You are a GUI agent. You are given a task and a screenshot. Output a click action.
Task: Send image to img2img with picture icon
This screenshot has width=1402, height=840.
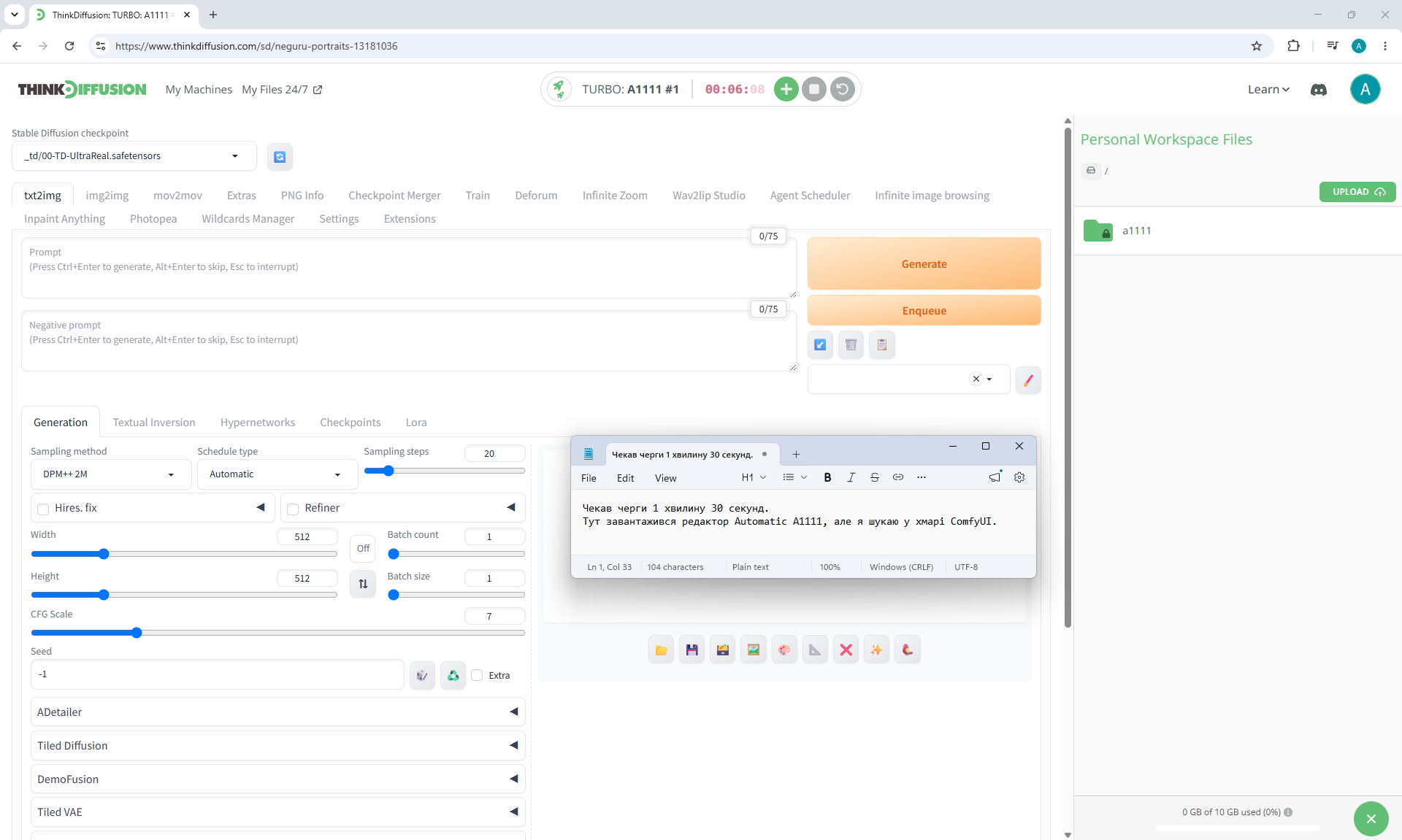tap(754, 650)
